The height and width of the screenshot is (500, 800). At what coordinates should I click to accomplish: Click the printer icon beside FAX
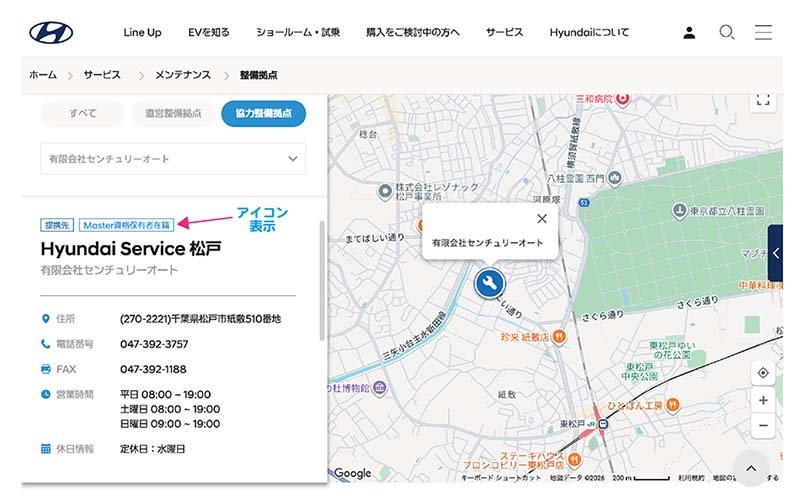click(45, 369)
